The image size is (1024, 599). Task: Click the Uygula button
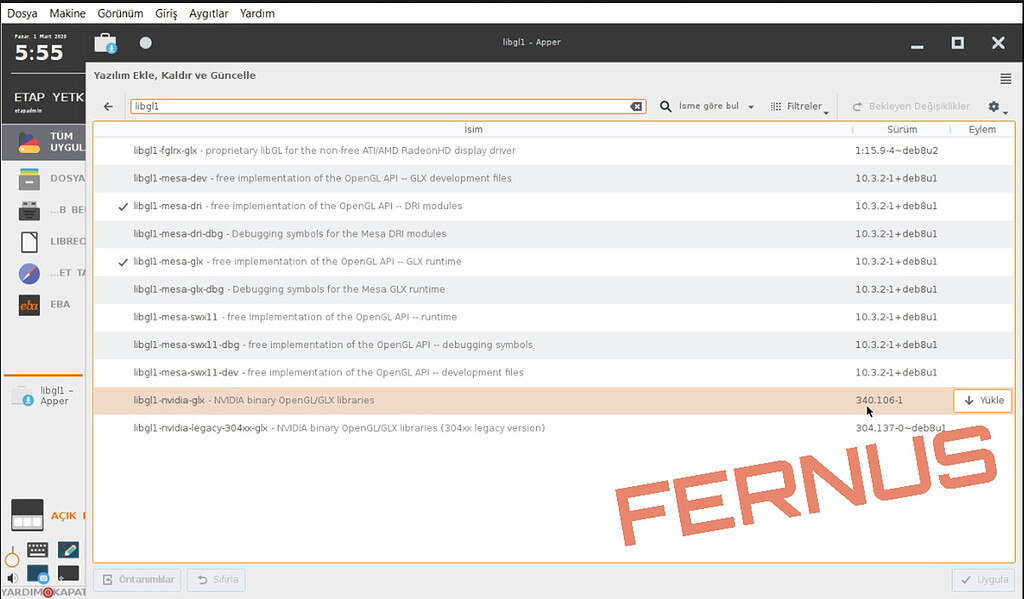[x=982, y=580]
